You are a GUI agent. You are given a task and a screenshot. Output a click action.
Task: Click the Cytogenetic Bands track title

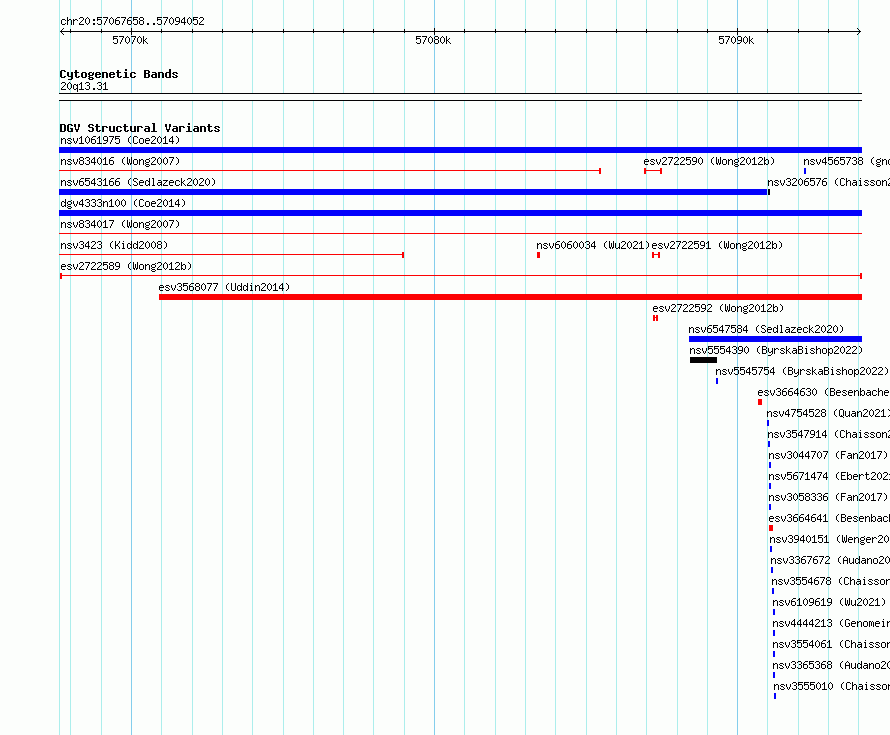tap(119, 74)
